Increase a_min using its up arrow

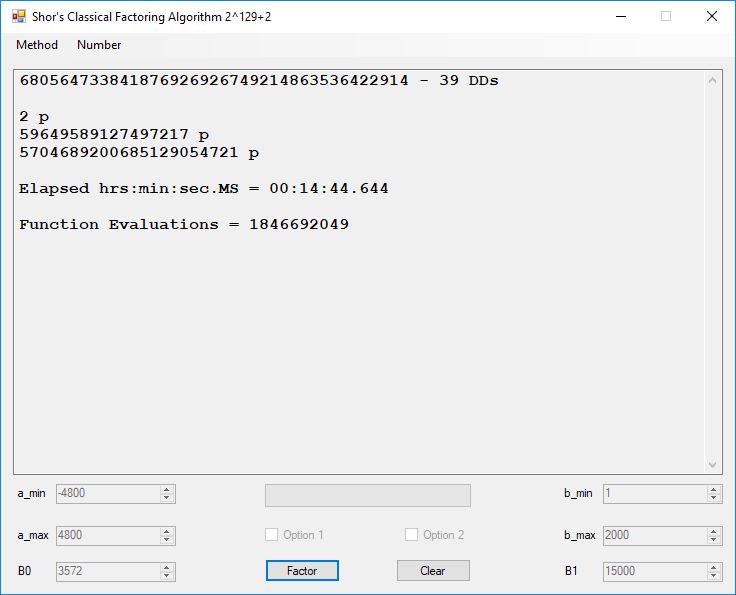point(167,490)
